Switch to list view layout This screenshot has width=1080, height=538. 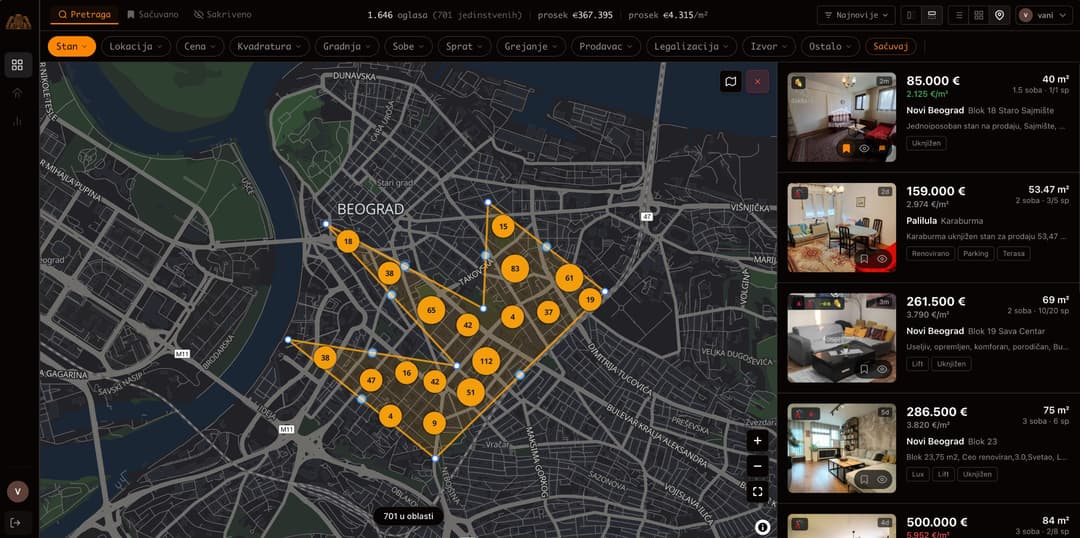tap(958, 15)
